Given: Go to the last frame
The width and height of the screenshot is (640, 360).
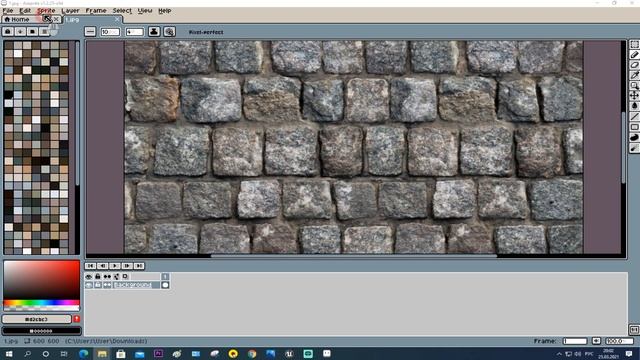Looking at the screenshot, I should (139, 266).
